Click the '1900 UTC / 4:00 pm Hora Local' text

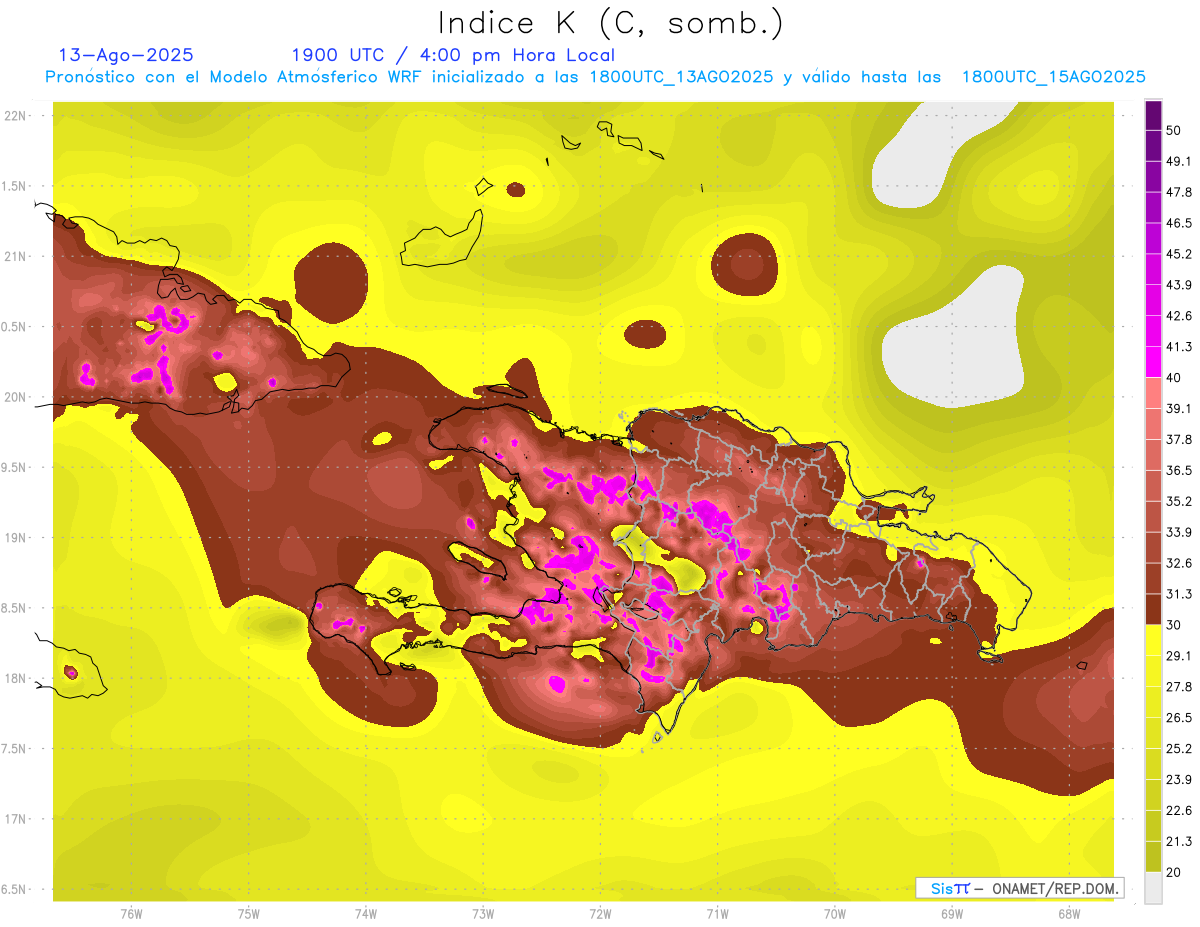[453, 55]
